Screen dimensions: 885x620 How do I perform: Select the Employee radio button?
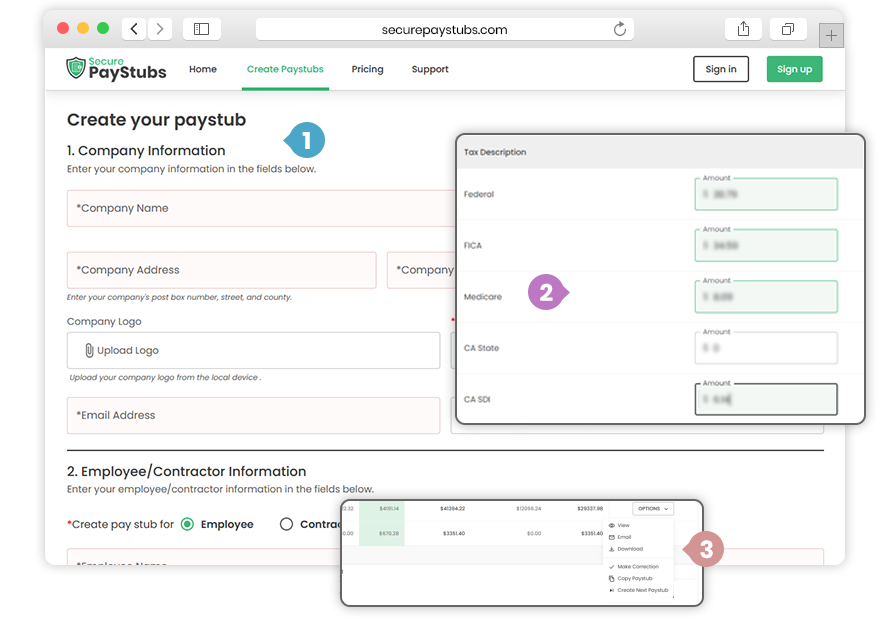click(187, 524)
